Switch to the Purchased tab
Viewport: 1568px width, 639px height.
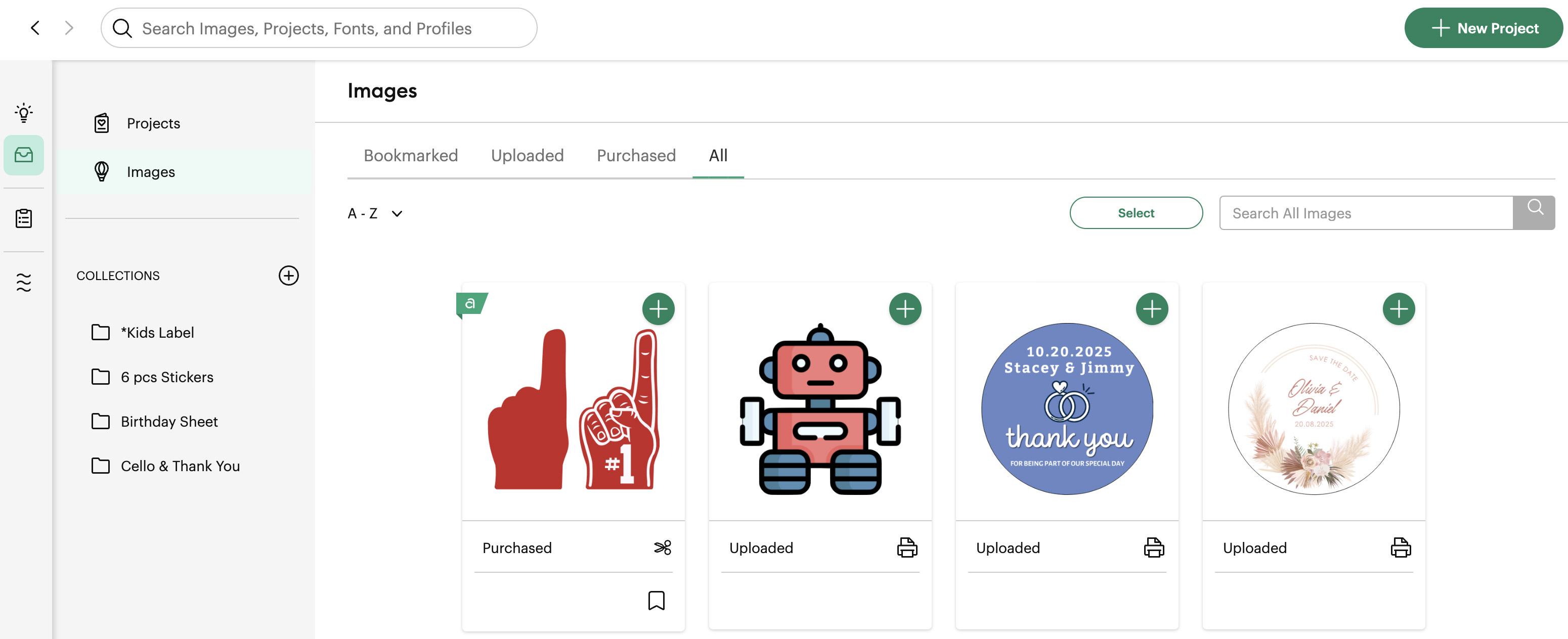tap(636, 155)
